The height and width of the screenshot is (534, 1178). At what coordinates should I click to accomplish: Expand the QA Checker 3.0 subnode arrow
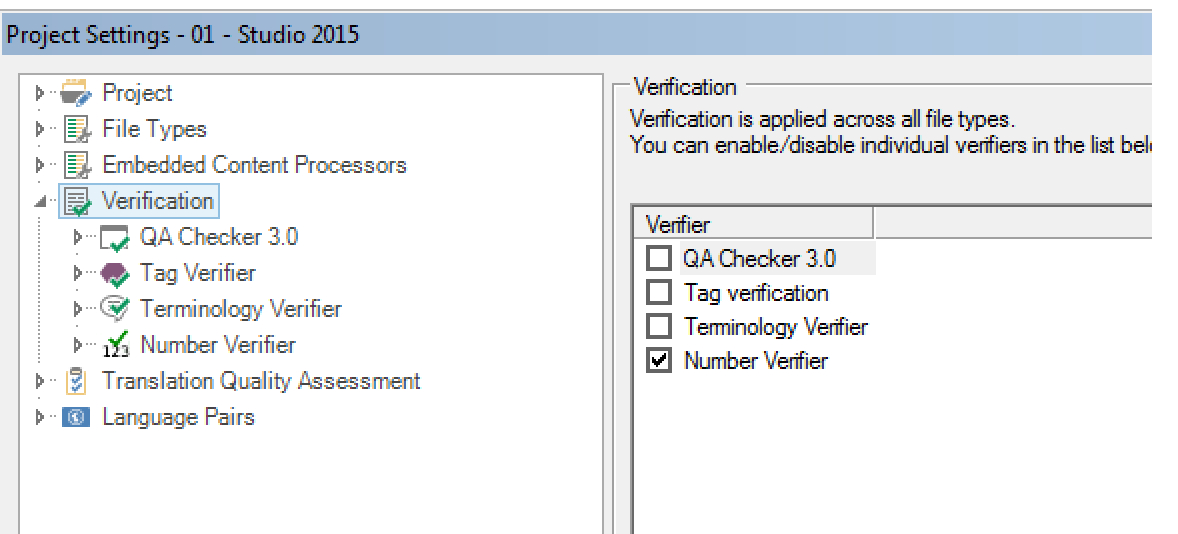tap(79, 238)
